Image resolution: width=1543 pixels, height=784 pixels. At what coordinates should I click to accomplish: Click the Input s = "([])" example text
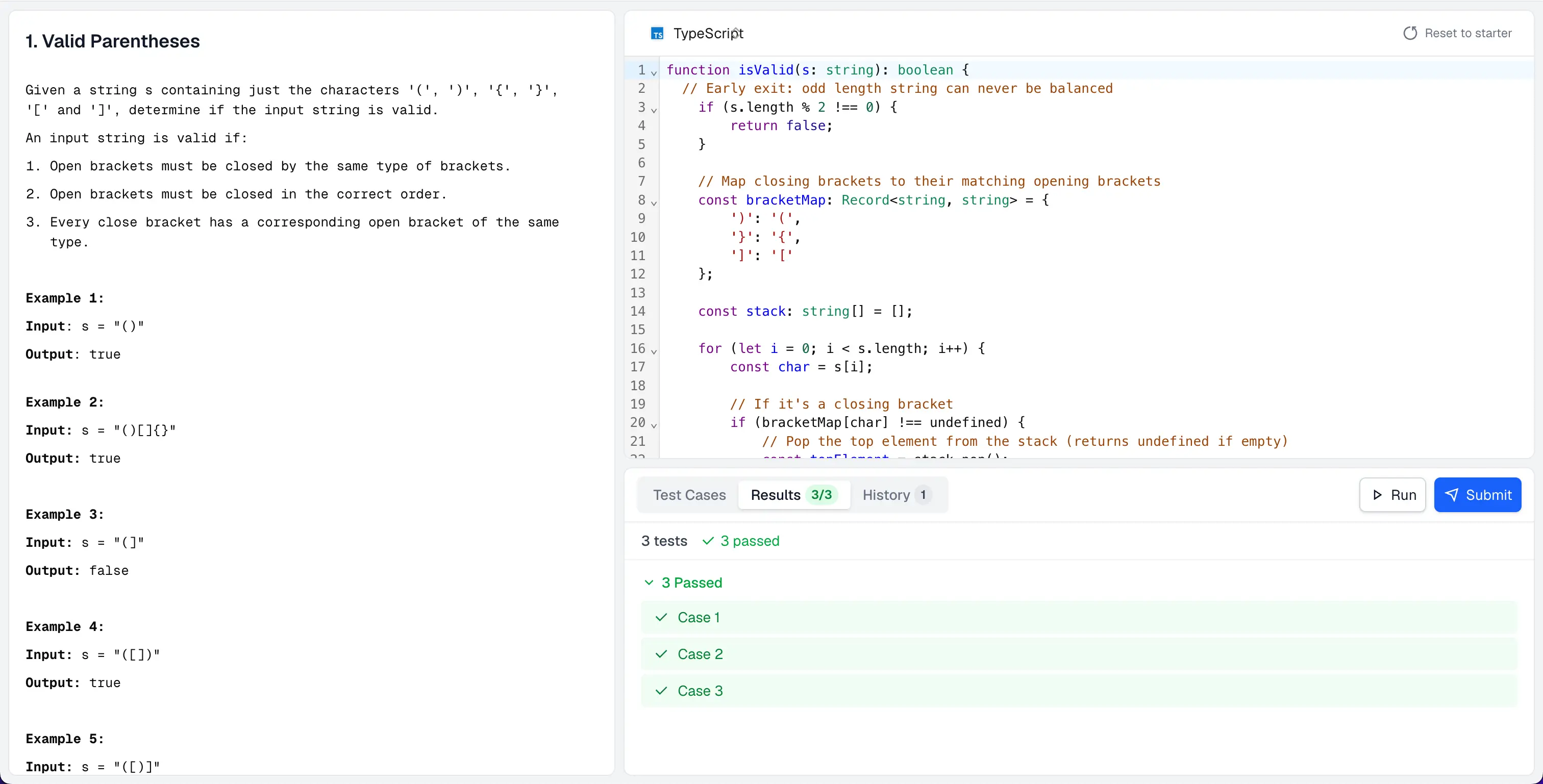tap(93, 654)
